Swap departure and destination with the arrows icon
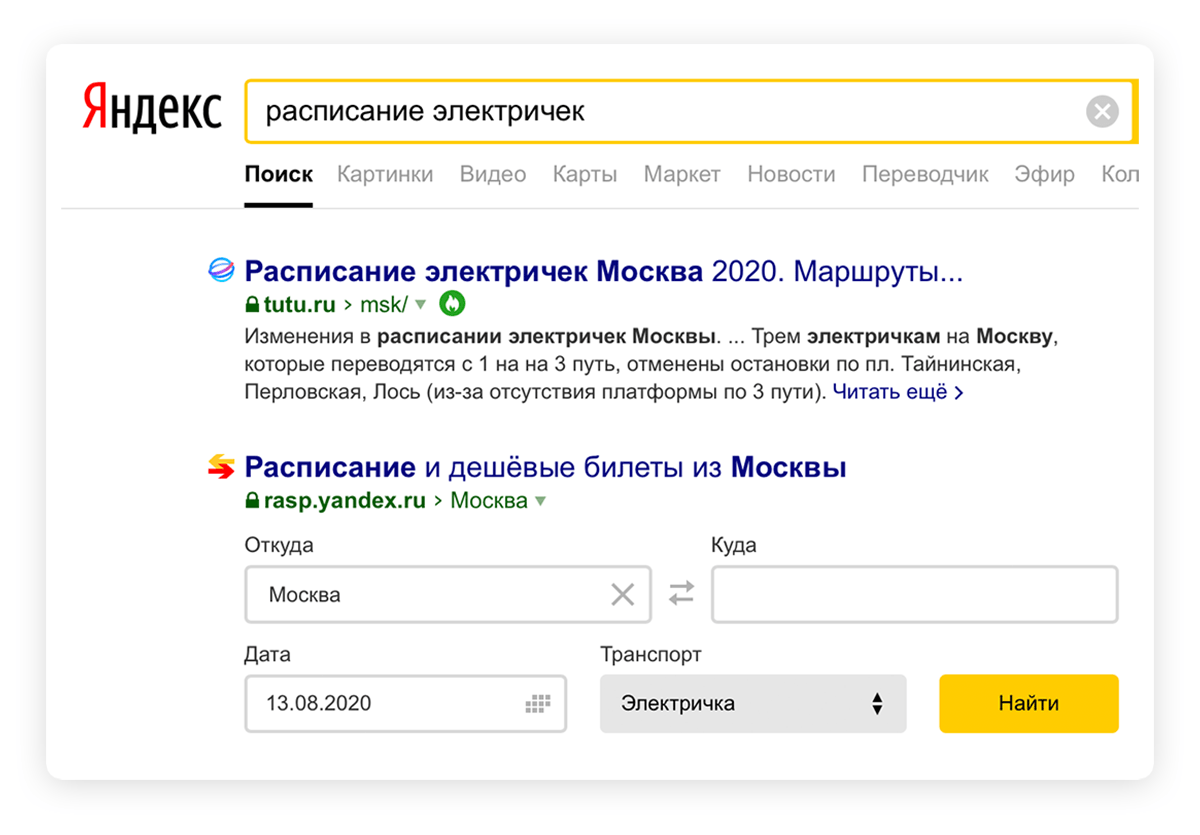The height and width of the screenshot is (835, 1200). tap(681, 594)
